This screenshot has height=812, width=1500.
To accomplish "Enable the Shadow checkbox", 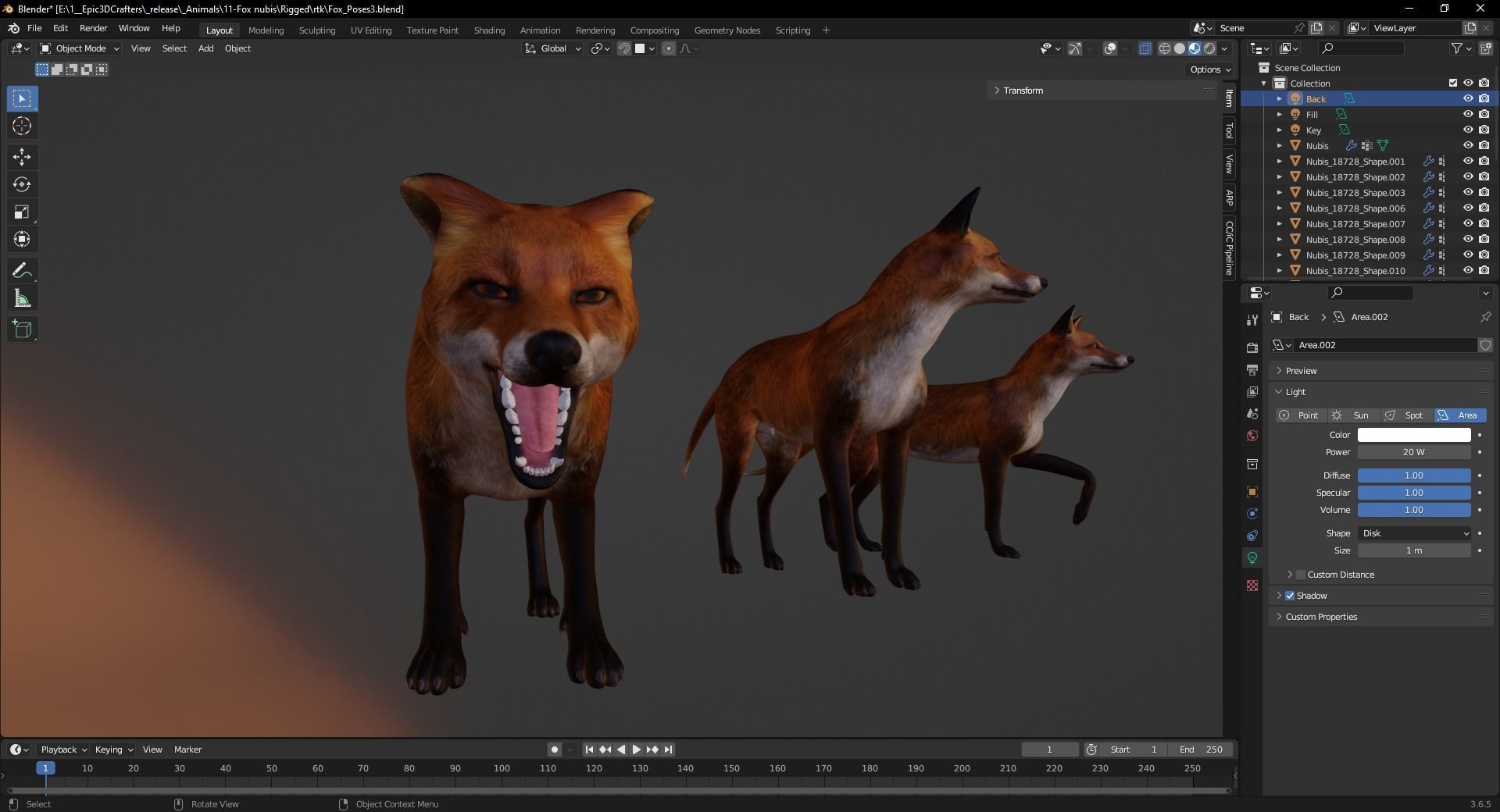I will 1290,596.
